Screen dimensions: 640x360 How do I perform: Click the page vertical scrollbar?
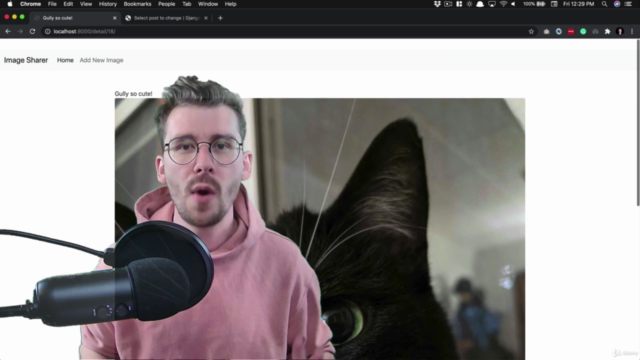point(638,122)
